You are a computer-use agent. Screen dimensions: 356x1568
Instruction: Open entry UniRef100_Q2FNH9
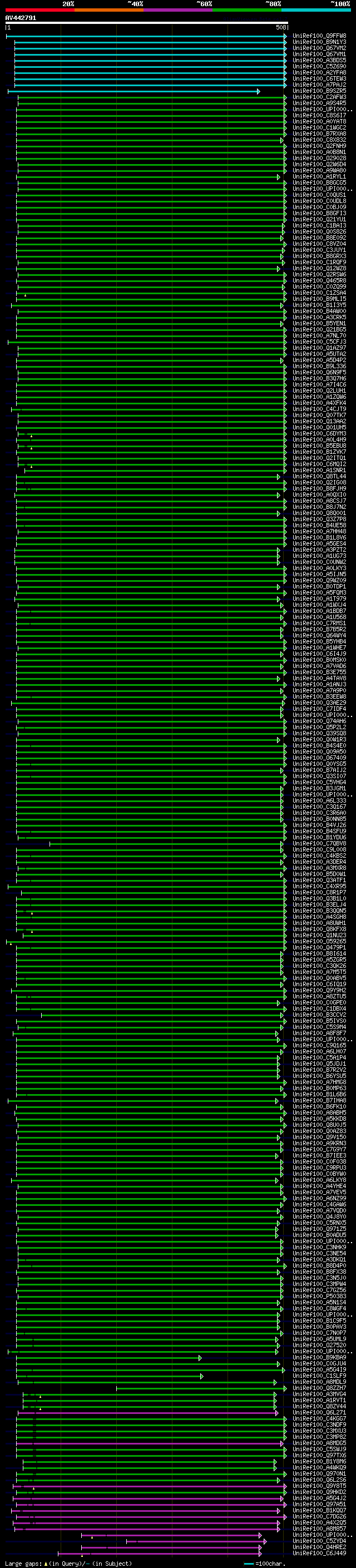pyautogui.click(x=319, y=146)
